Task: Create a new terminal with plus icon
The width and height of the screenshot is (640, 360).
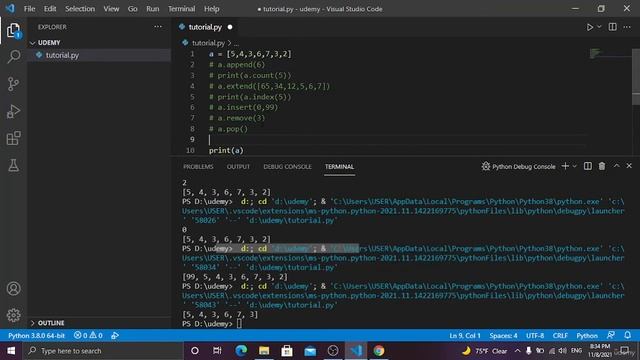Action: click(565, 166)
